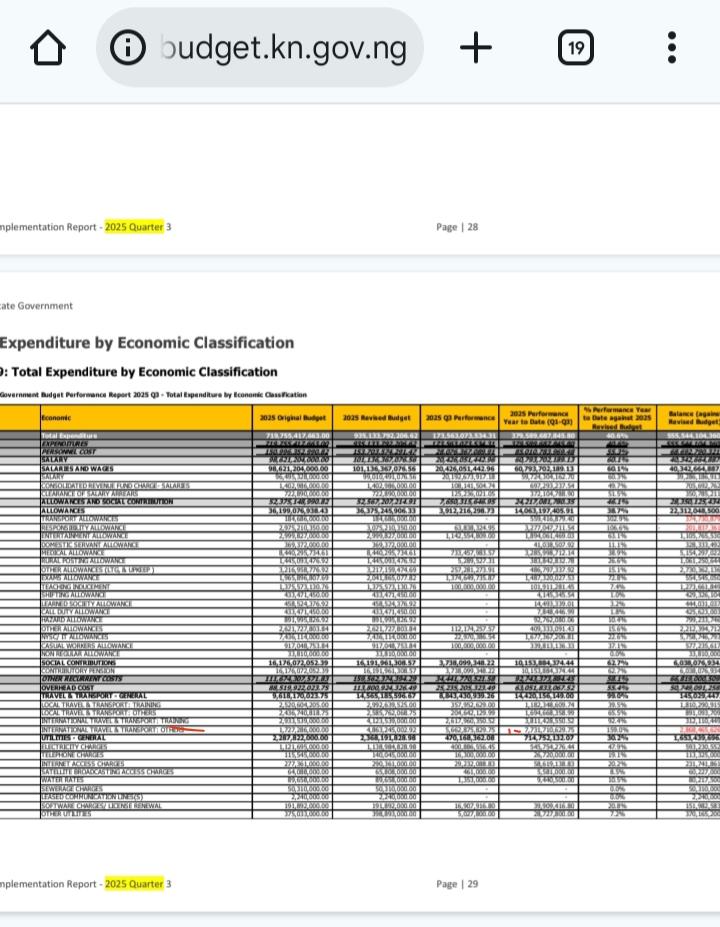Open the browser three-dot overflow menu

pos(672,47)
